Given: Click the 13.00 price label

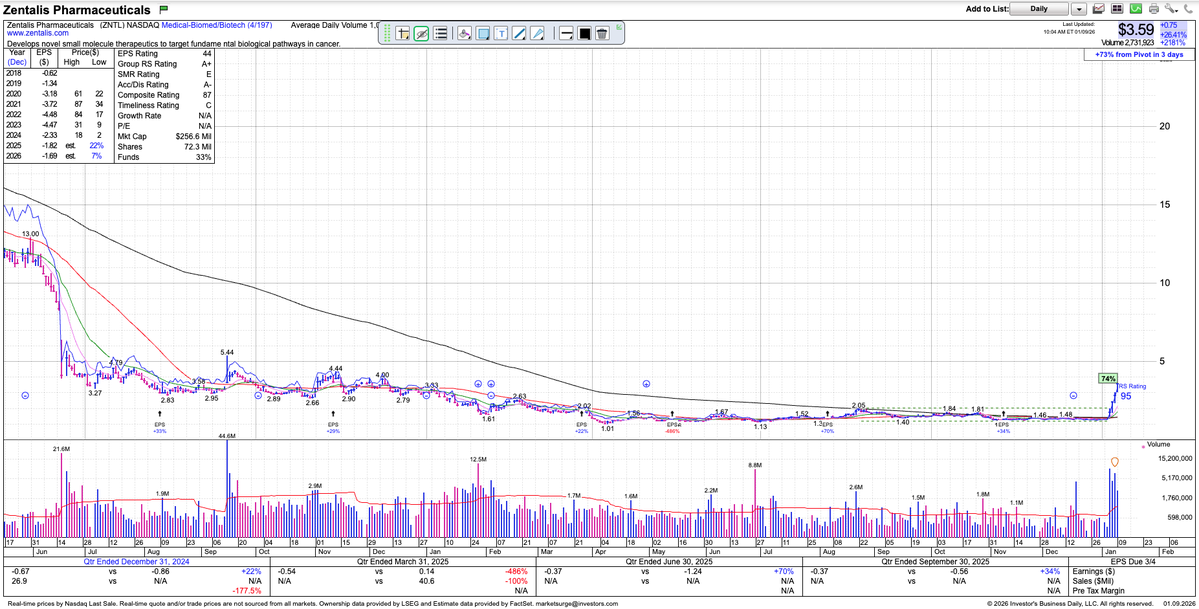Looking at the screenshot, I should 31,234.
